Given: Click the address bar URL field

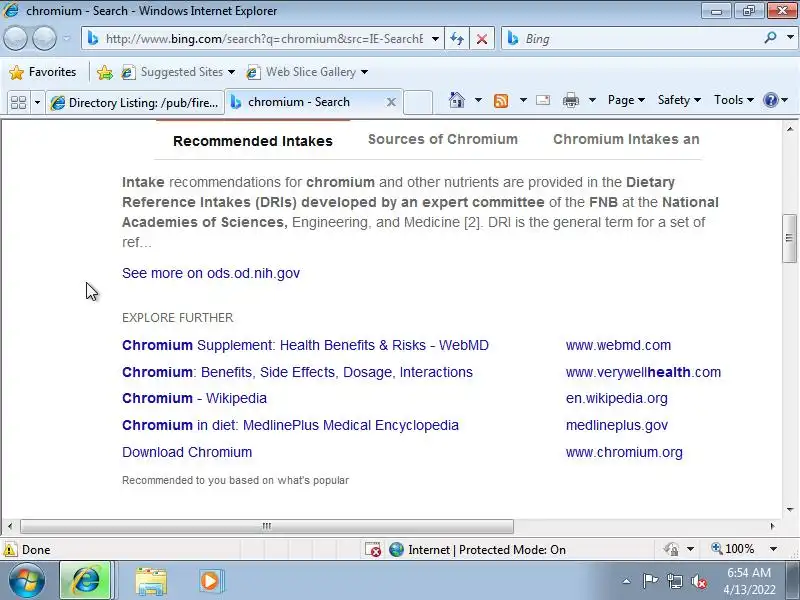Looking at the screenshot, I should tap(263, 39).
